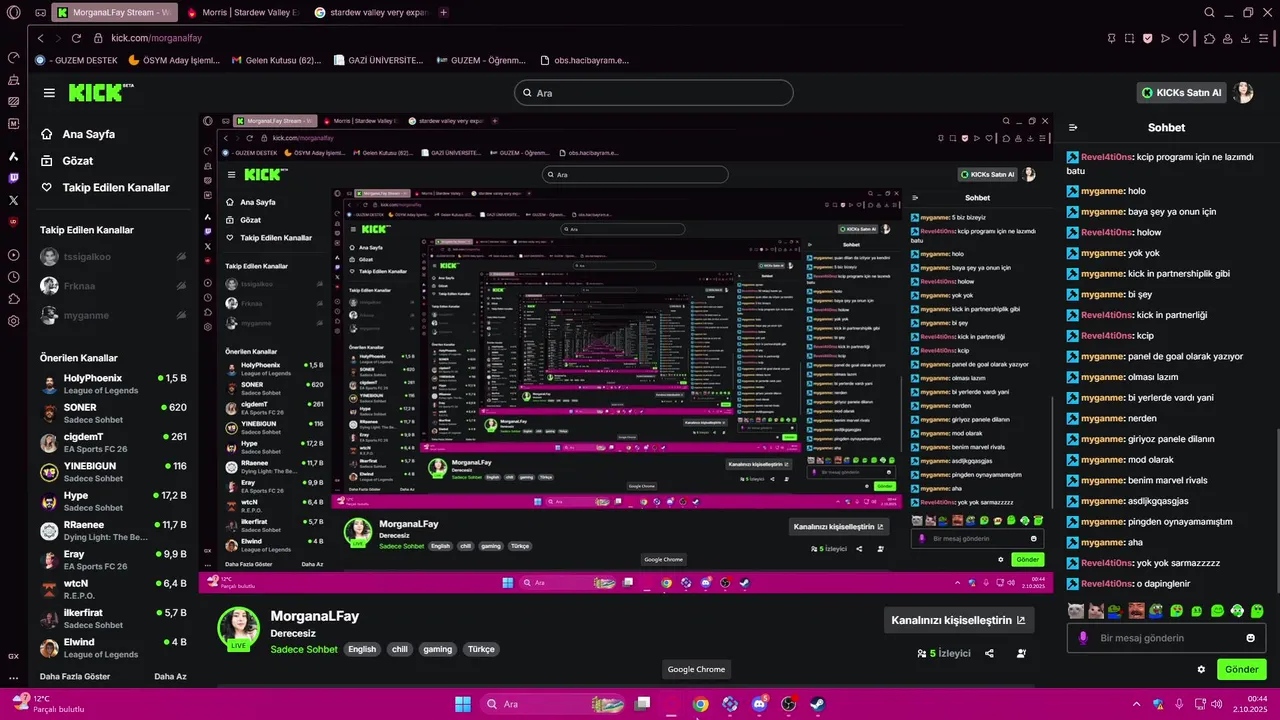1280x720 pixels.
Task: Select the gaming tag
Action: [437, 649]
